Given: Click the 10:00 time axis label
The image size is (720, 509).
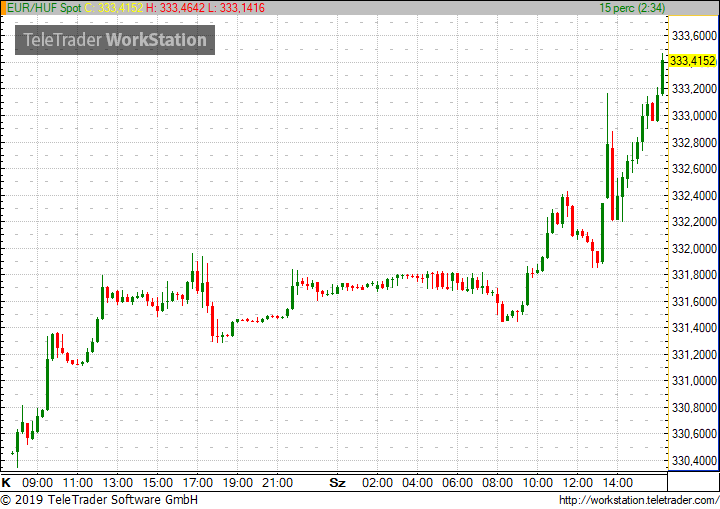Looking at the screenshot, I should [x=538, y=483].
